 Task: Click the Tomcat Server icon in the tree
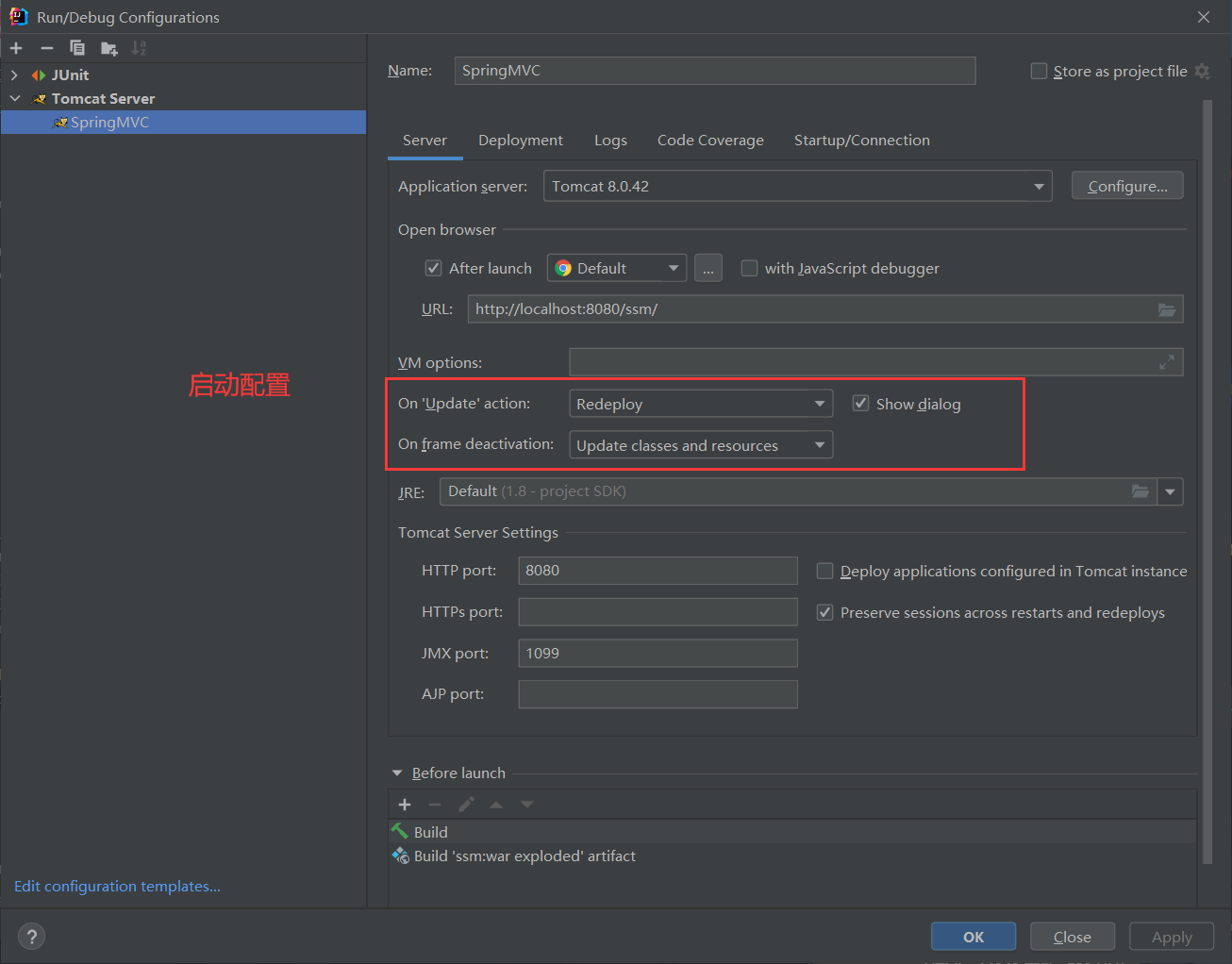coord(39,99)
